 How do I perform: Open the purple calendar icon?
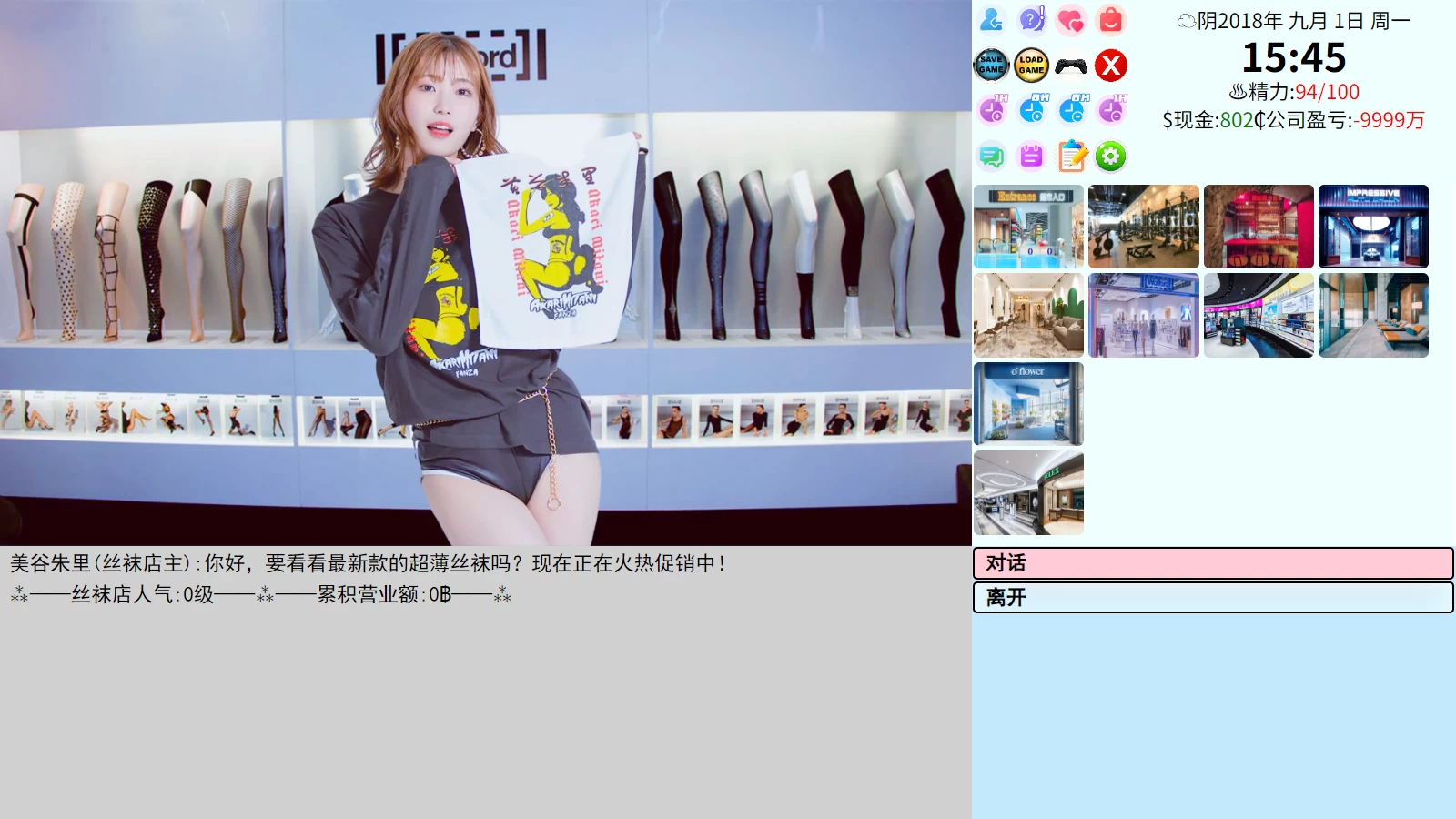tap(1031, 157)
